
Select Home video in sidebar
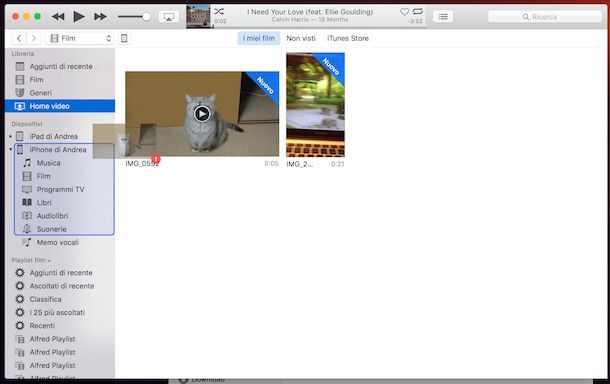point(60,106)
